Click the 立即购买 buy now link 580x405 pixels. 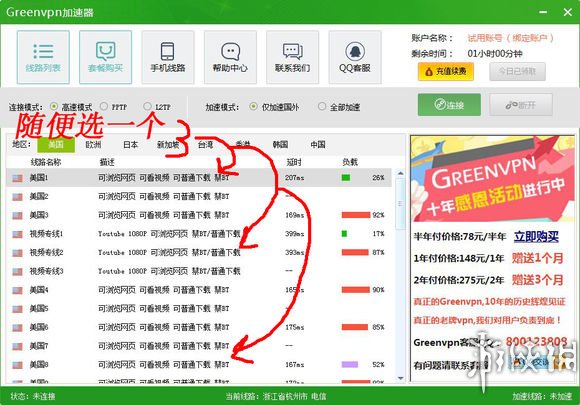536,236
